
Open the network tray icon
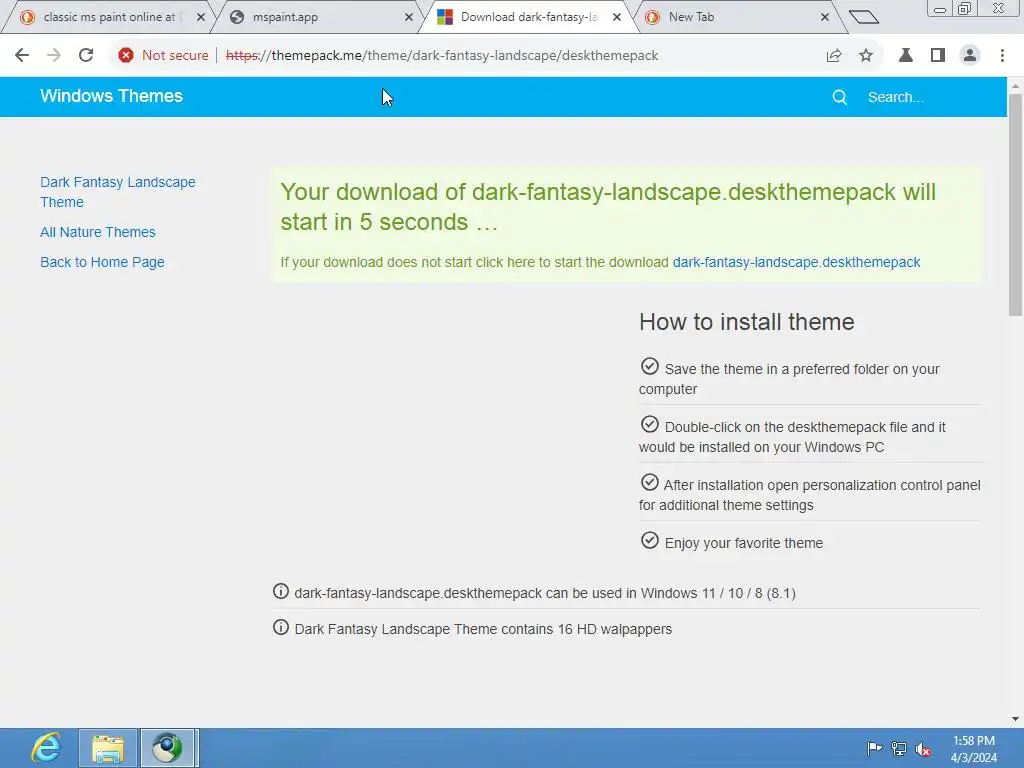899,748
